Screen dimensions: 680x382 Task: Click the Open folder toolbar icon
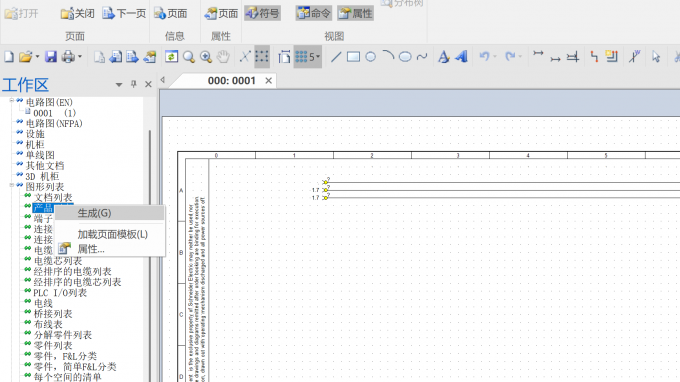tap(26, 57)
